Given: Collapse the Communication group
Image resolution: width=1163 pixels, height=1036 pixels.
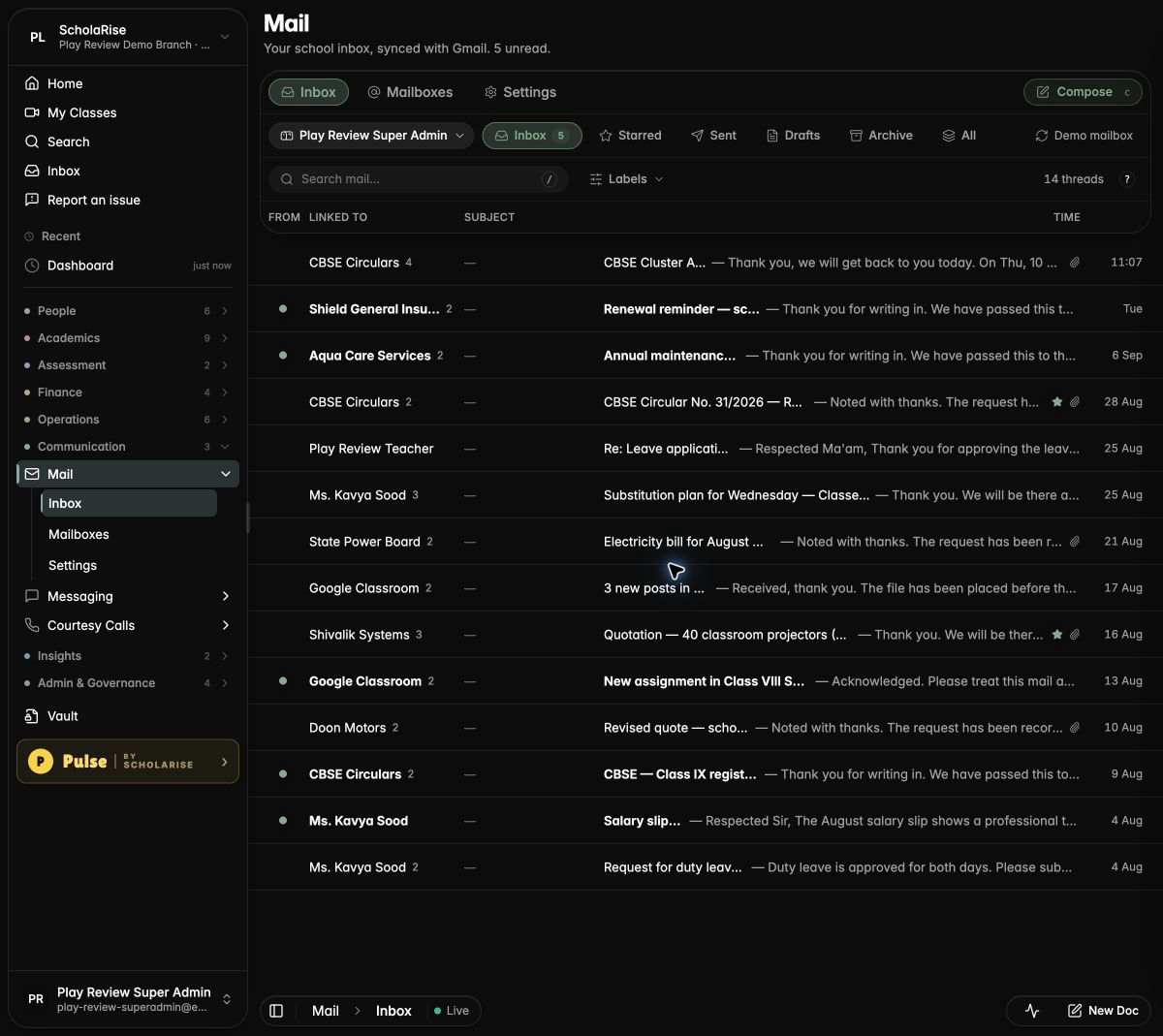Looking at the screenshot, I should 127,447.
